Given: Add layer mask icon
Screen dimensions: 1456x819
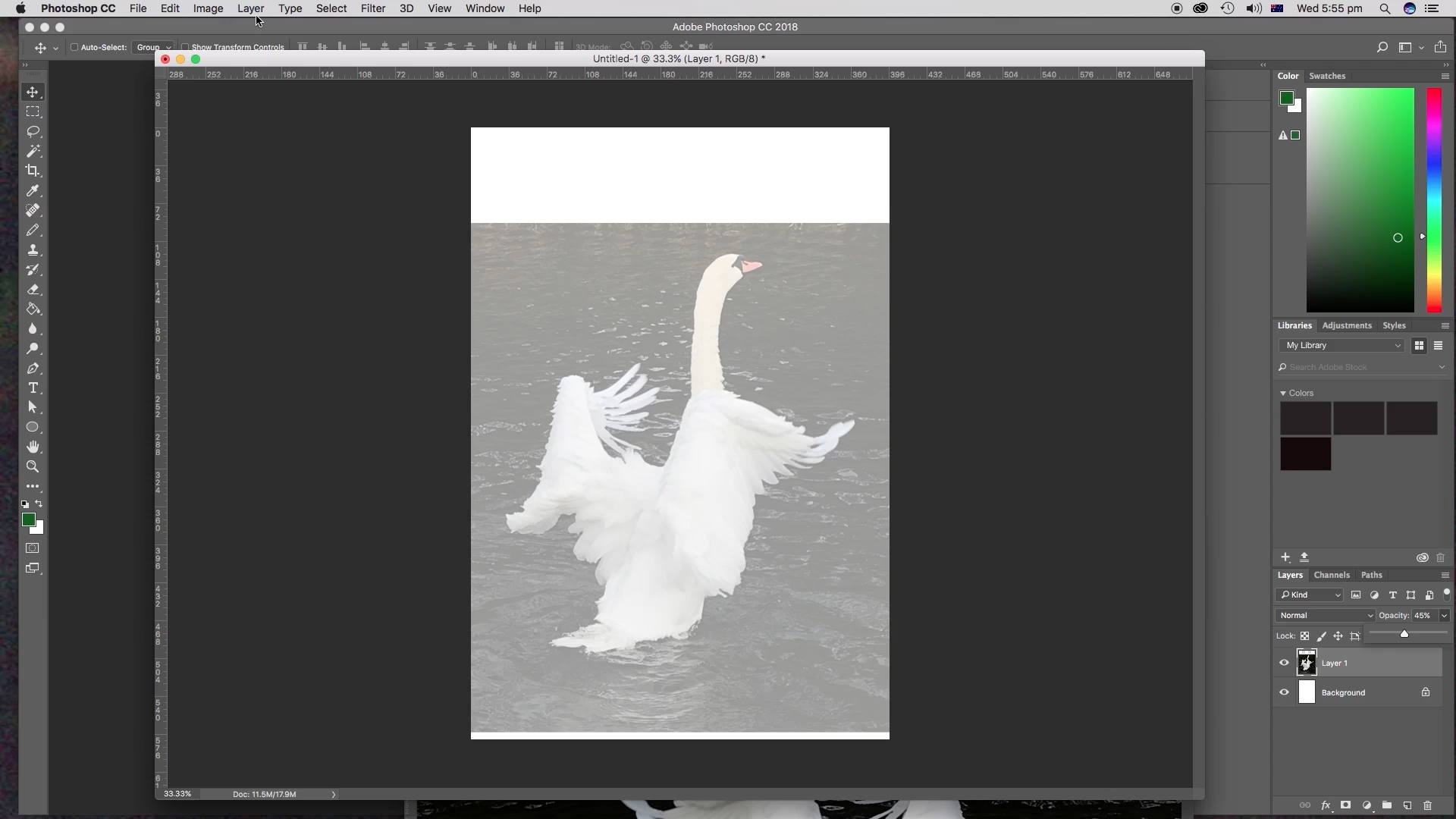Looking at the screenshot, I should tap(1345, 805).
